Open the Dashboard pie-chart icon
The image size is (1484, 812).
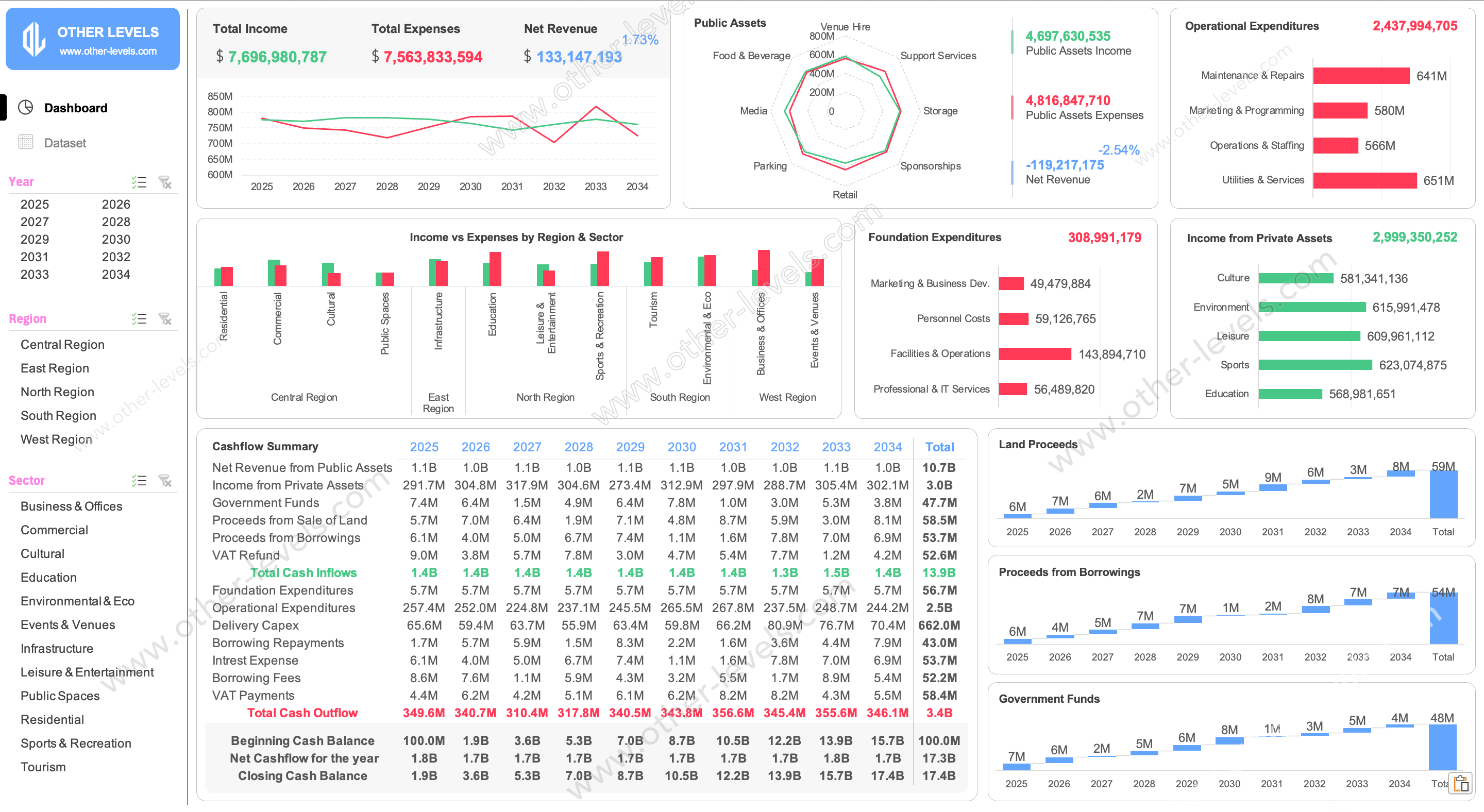click(26, 108)
